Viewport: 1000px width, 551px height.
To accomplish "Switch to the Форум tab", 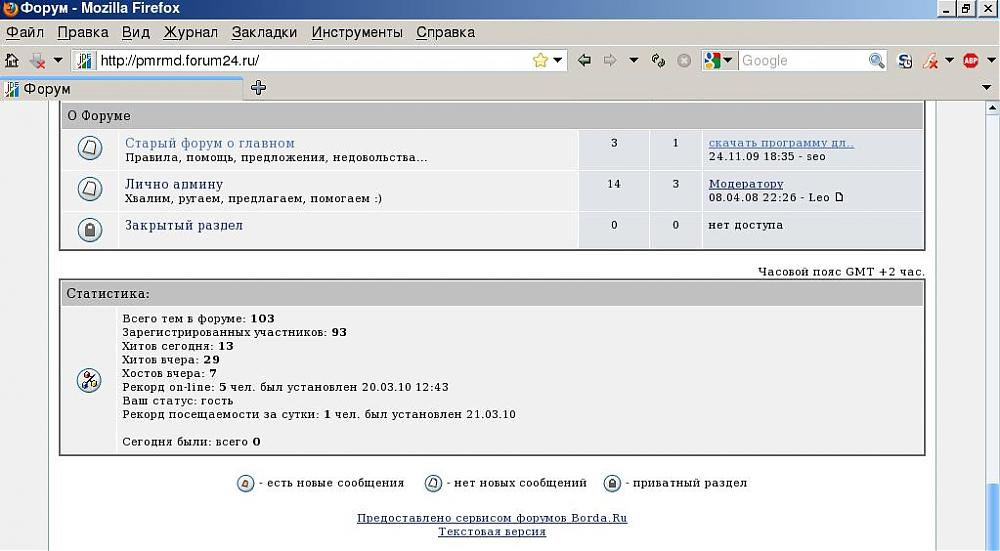I will [x=120, y=89].
